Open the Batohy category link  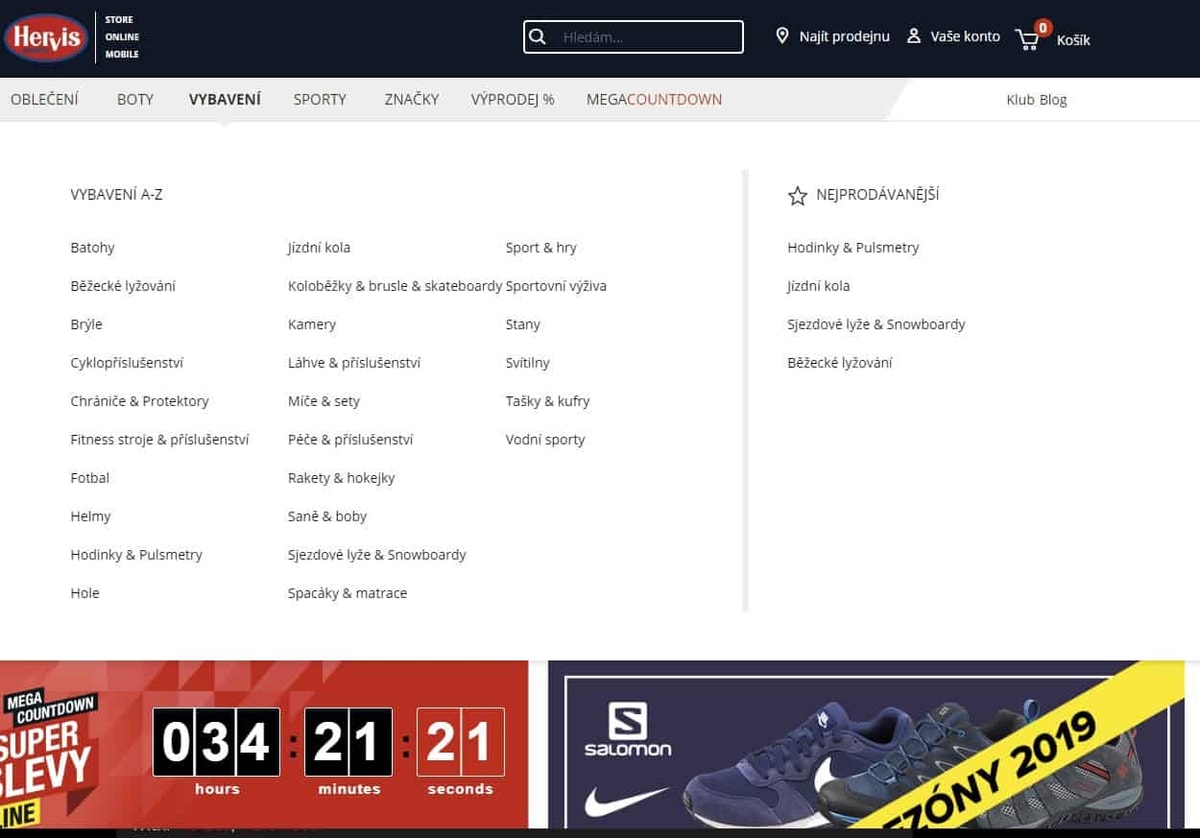coord(92,247)
